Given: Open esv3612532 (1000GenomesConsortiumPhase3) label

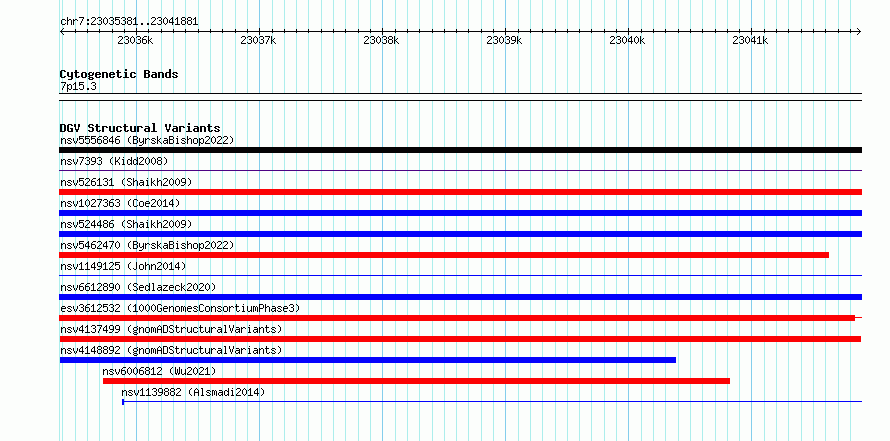Looking at the screenshot, I should [180, 308].
